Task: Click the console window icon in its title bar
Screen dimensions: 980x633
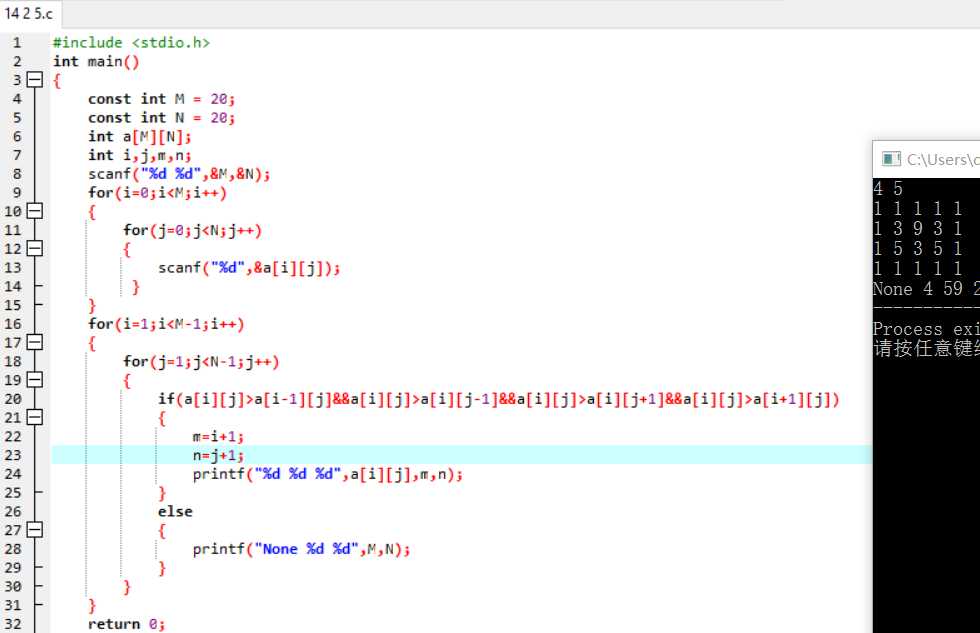Action: coord(891,159)
